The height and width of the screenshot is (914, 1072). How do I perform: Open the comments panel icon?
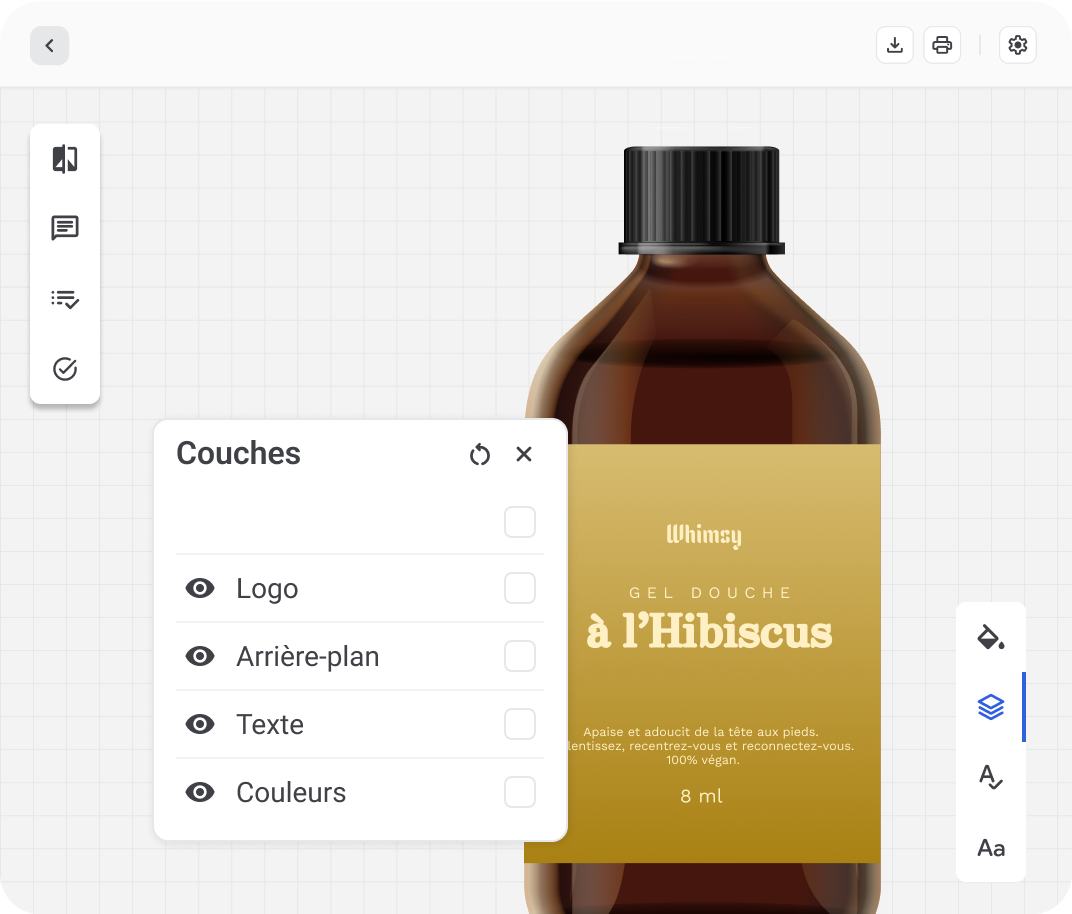click(65, 229)
